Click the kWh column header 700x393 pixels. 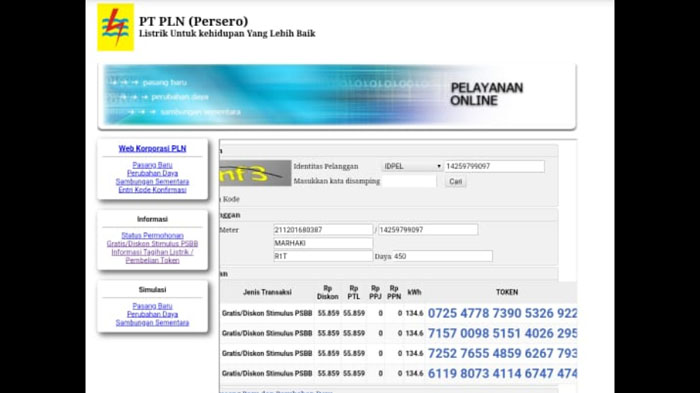click(x=414, y=292)
